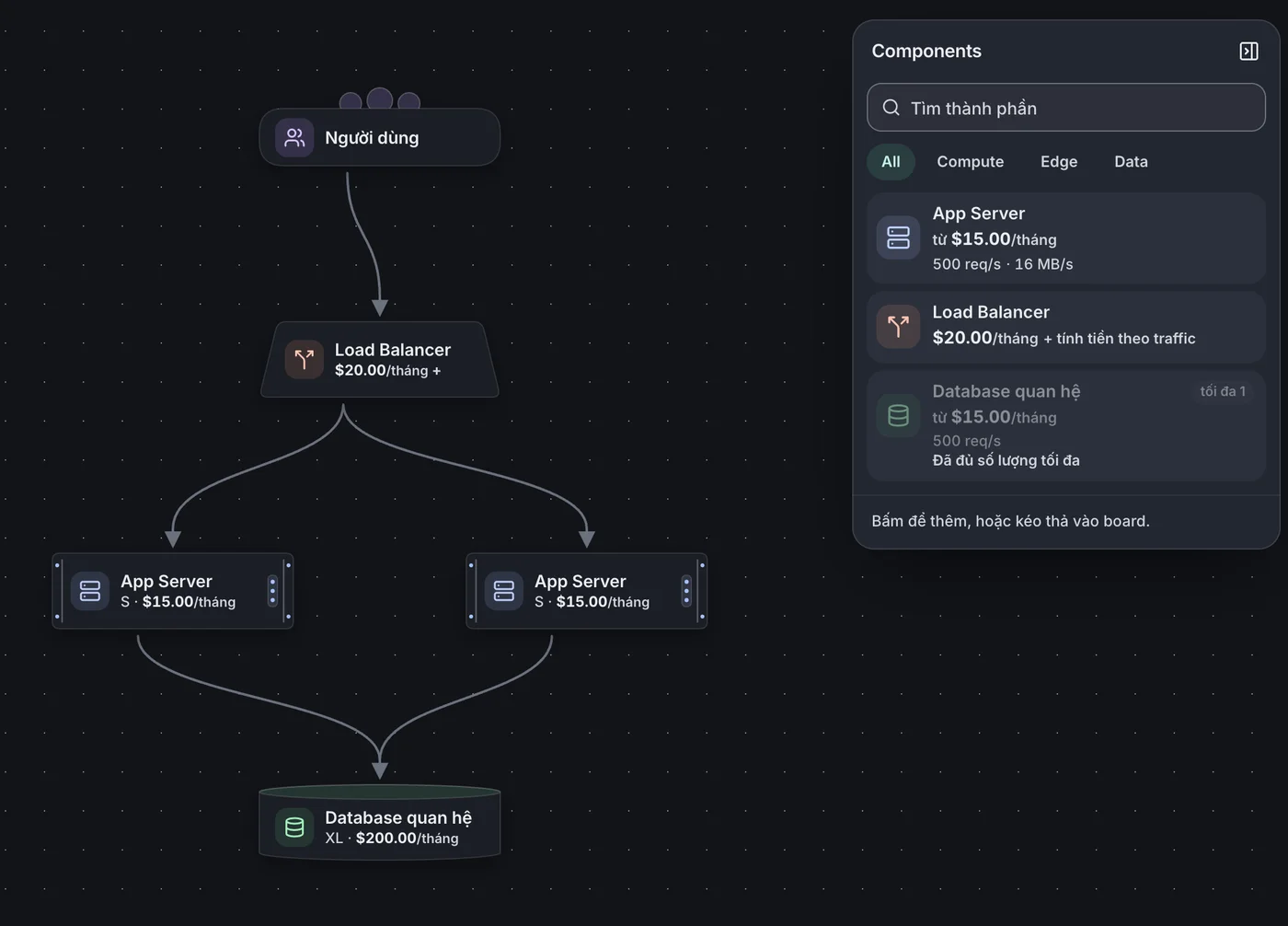Click the tính tiền theo traffic price line
1288x926 pixels.
(x=1064, y=338)
